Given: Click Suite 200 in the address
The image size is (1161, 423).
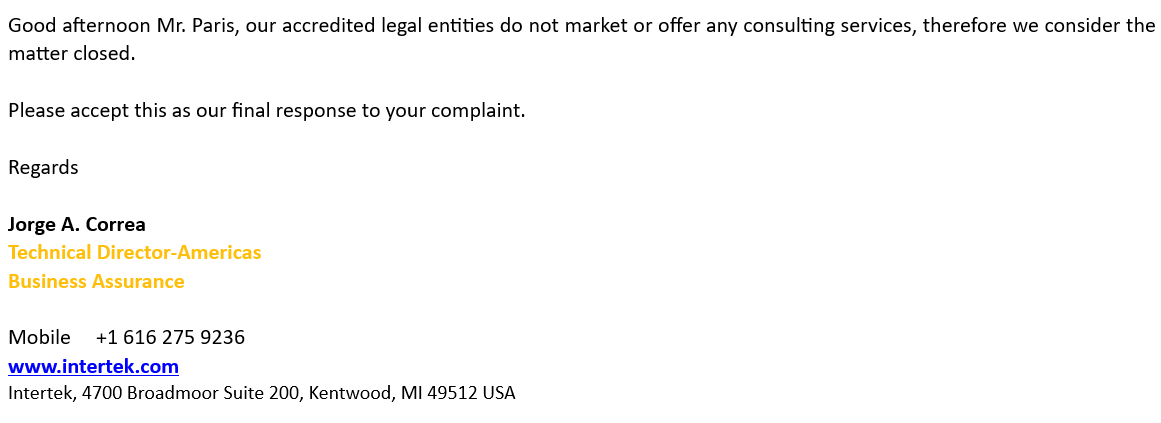Looking at the screenshot, I should [267, 393].
